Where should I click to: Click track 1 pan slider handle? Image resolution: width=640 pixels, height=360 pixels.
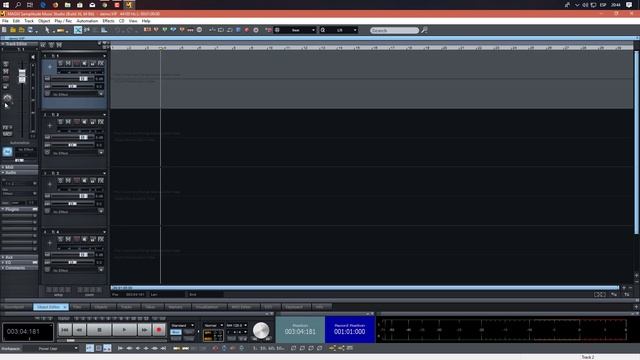point(72,87)
